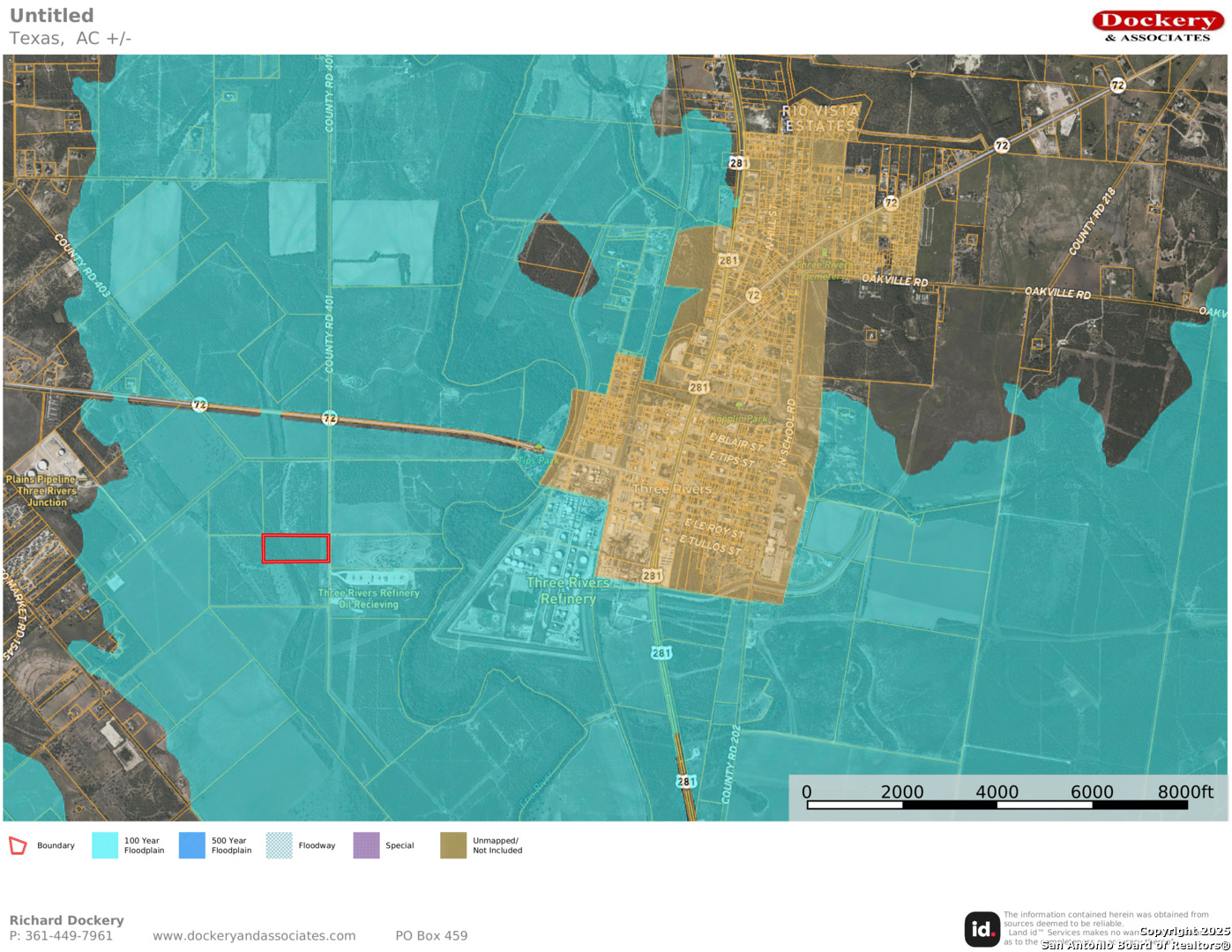Click the red Boundary legend icon
This screenshot has height=952, width=1232.
coord(18,846)
